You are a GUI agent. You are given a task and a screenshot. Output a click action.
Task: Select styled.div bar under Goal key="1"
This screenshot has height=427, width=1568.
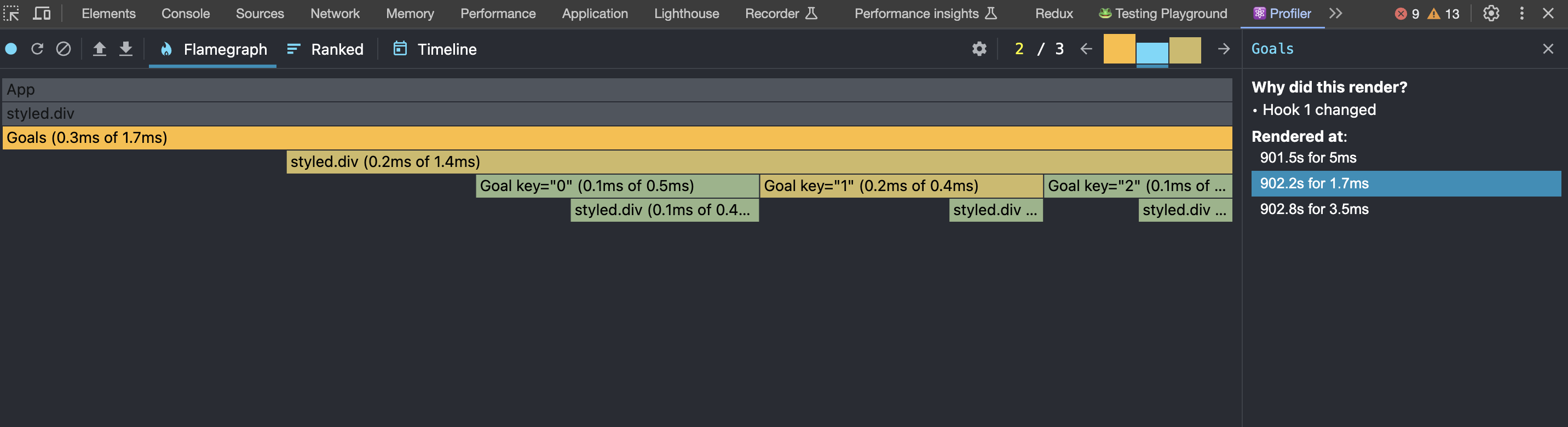pyautogui.click(x=996, y=210)
